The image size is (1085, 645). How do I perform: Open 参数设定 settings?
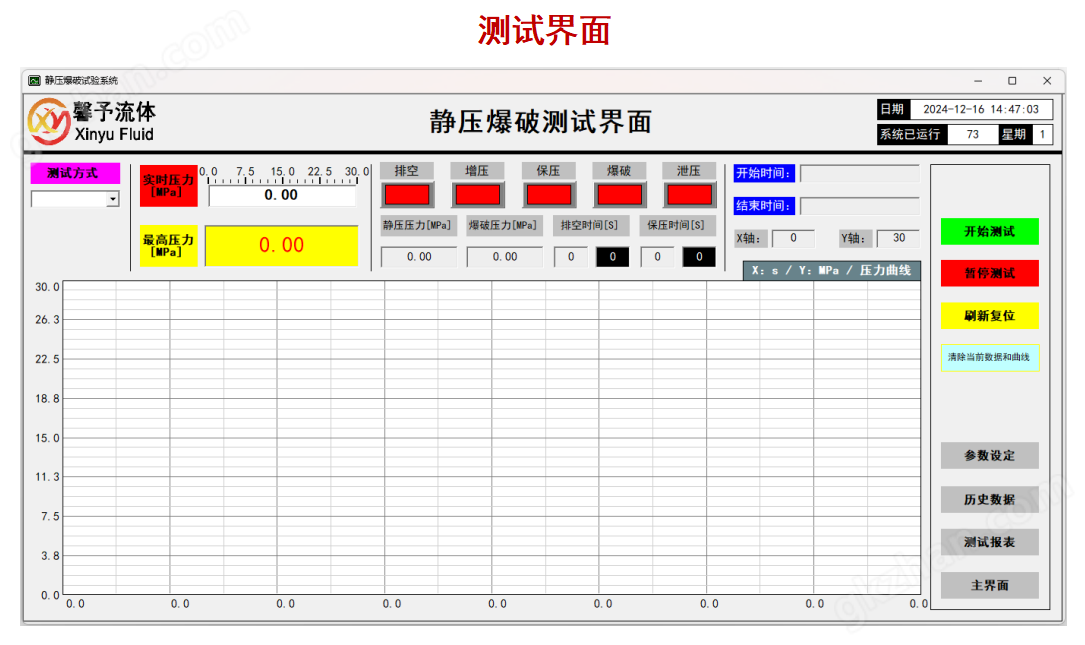pyautogui.click(x=990, y=455)
